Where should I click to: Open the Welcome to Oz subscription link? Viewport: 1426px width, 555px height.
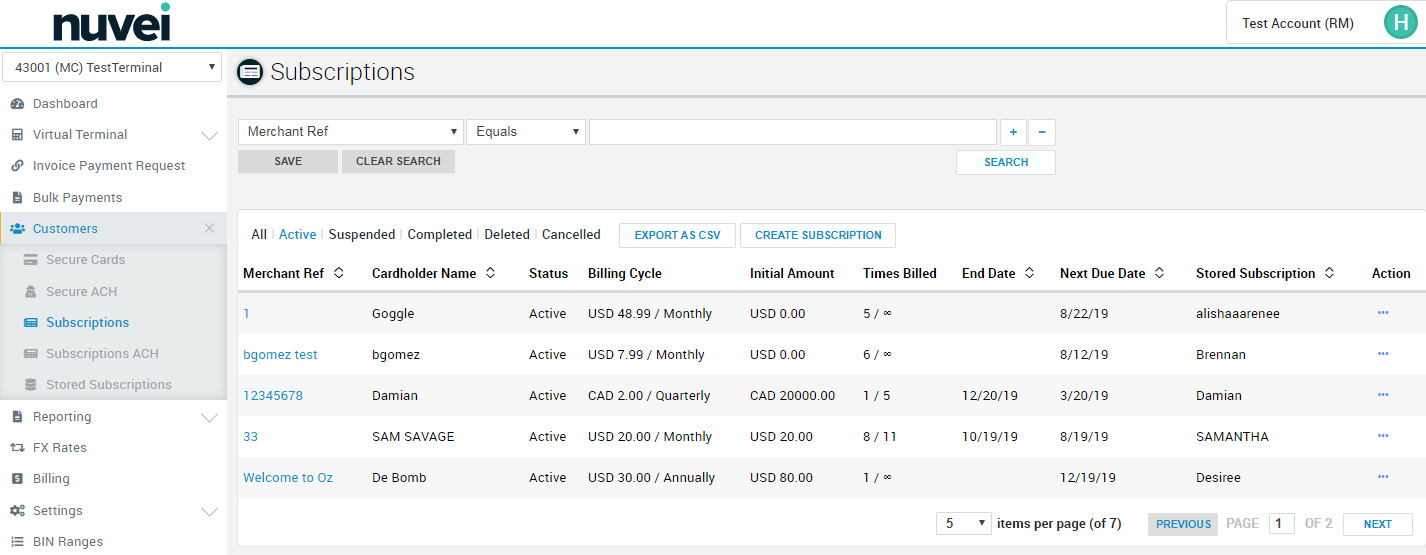pyautogui.click(x=288, y=478)
